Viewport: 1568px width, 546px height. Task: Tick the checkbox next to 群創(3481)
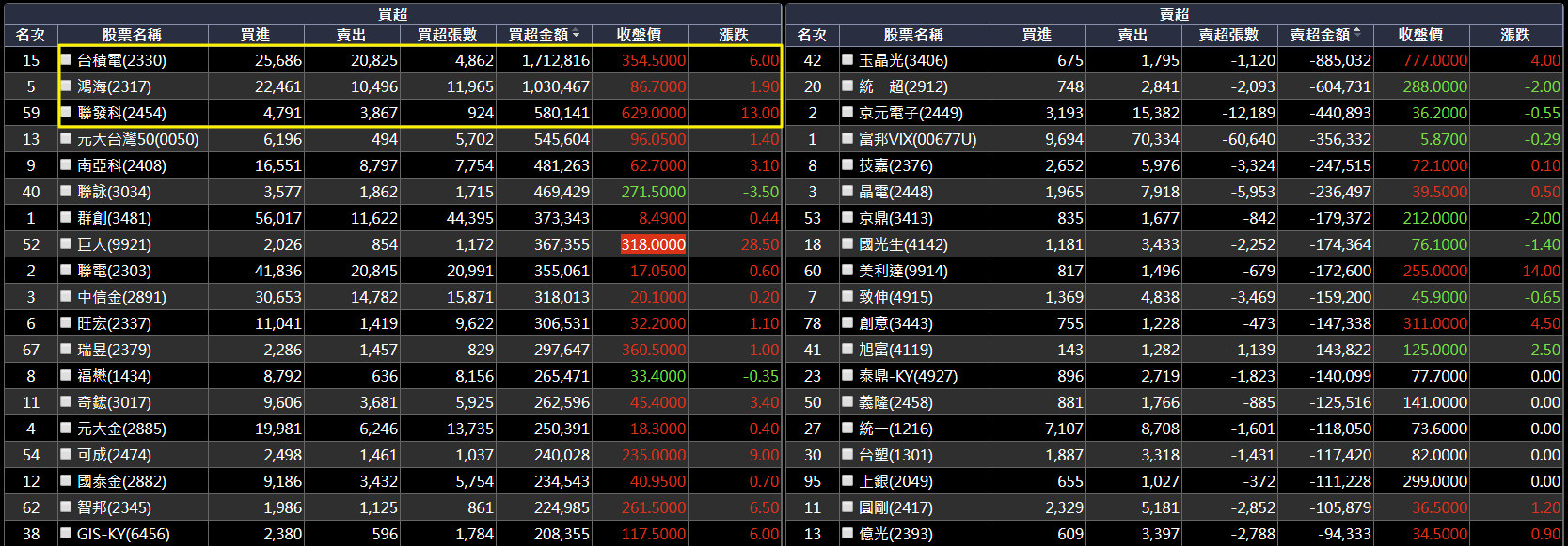point(67,217)
